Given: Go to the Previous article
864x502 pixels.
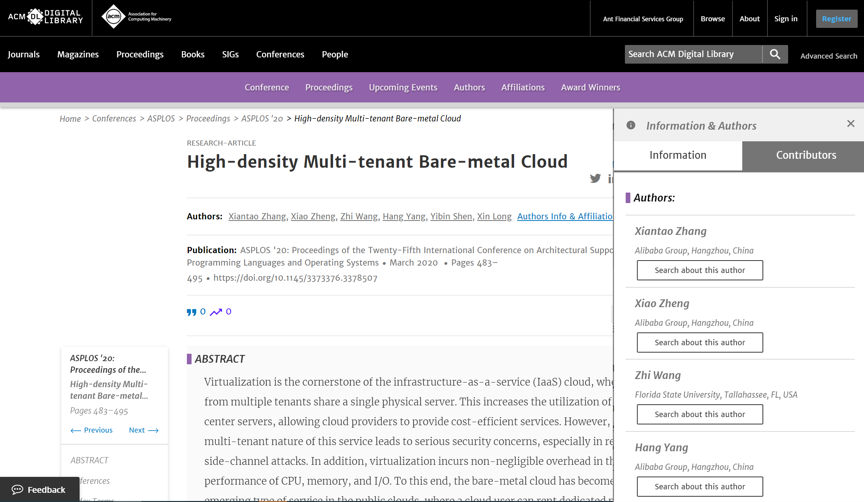Looking at the screenshot, I should pyautogui.click(x=91, y=430).
